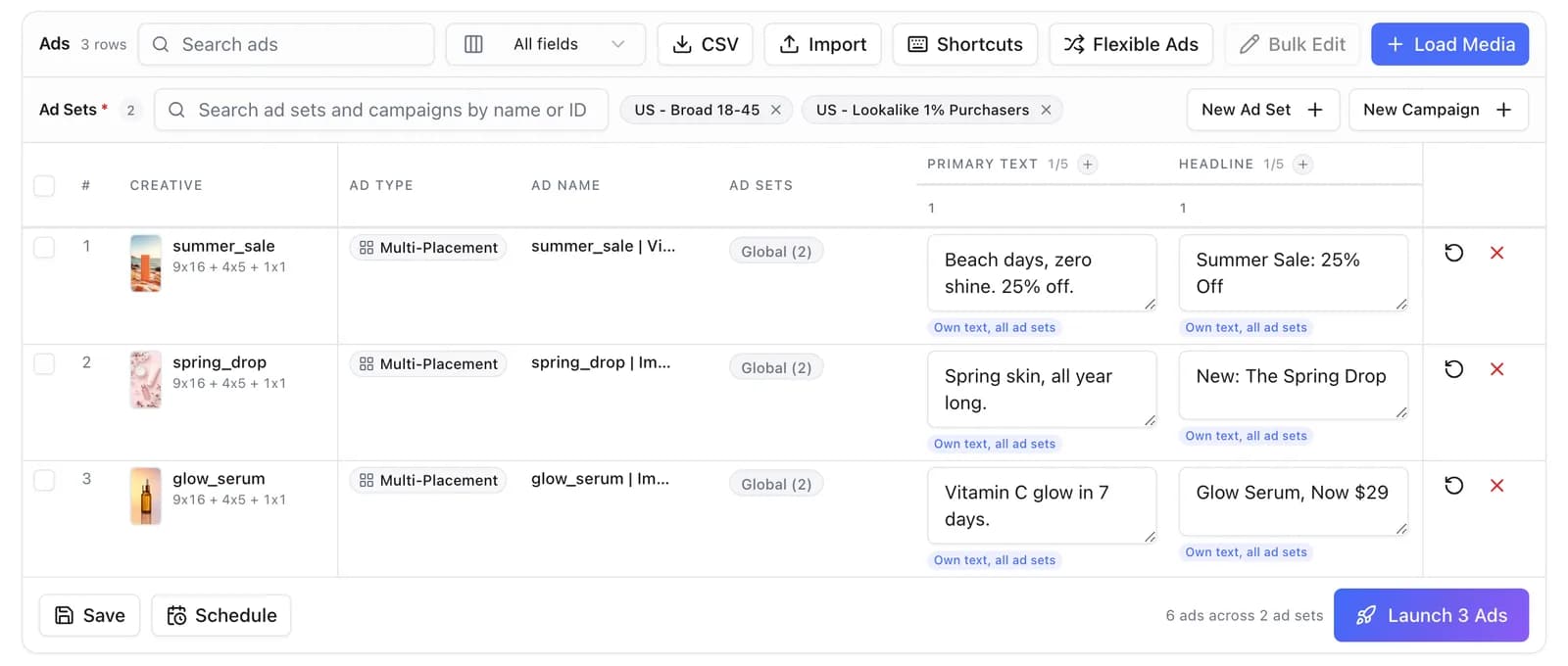
Task: Edit headline 'Summer Sale: 25% Off'
Action: pos(1294,273)
